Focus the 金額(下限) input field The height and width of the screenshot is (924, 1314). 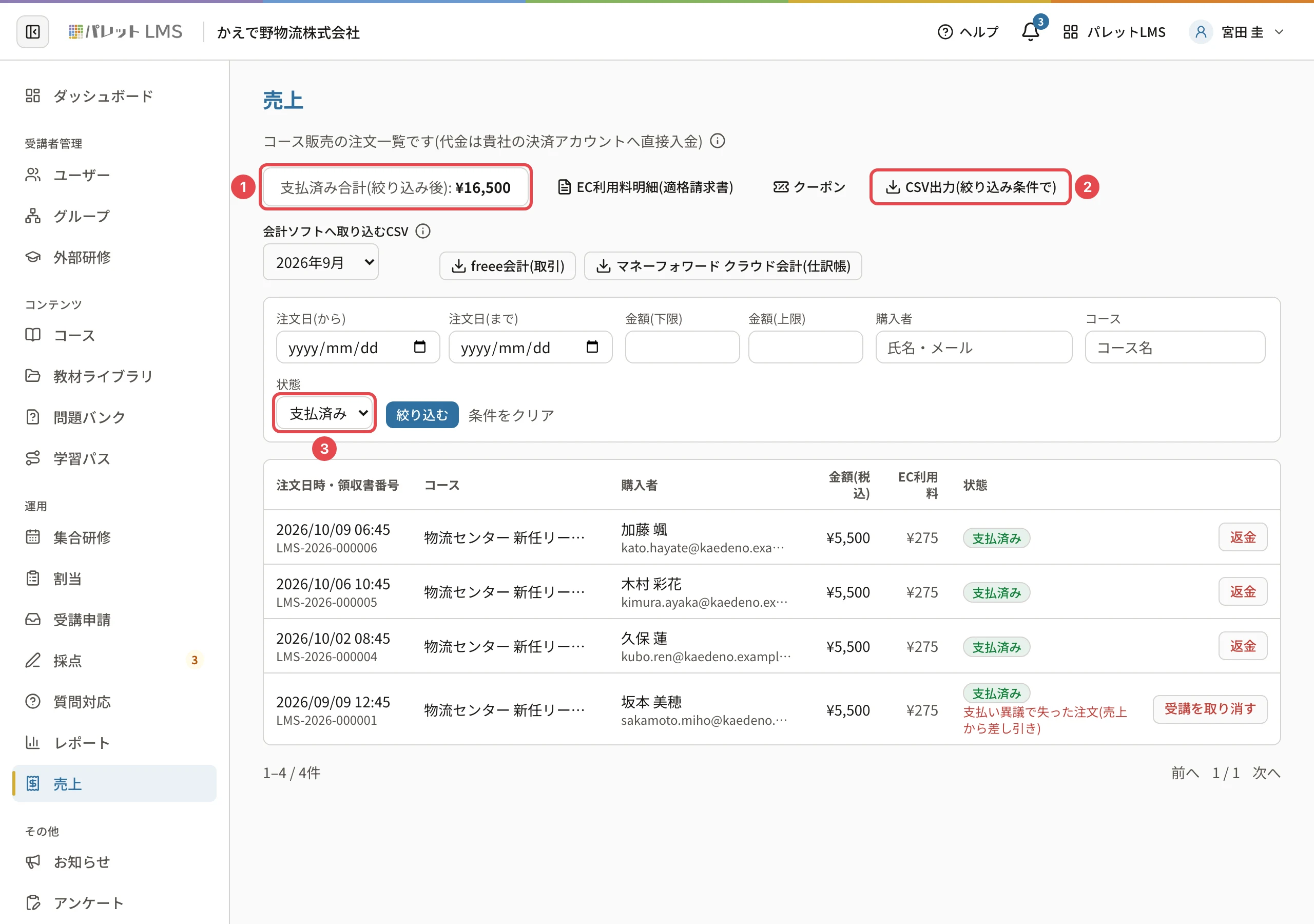click(x=682, y=347)
